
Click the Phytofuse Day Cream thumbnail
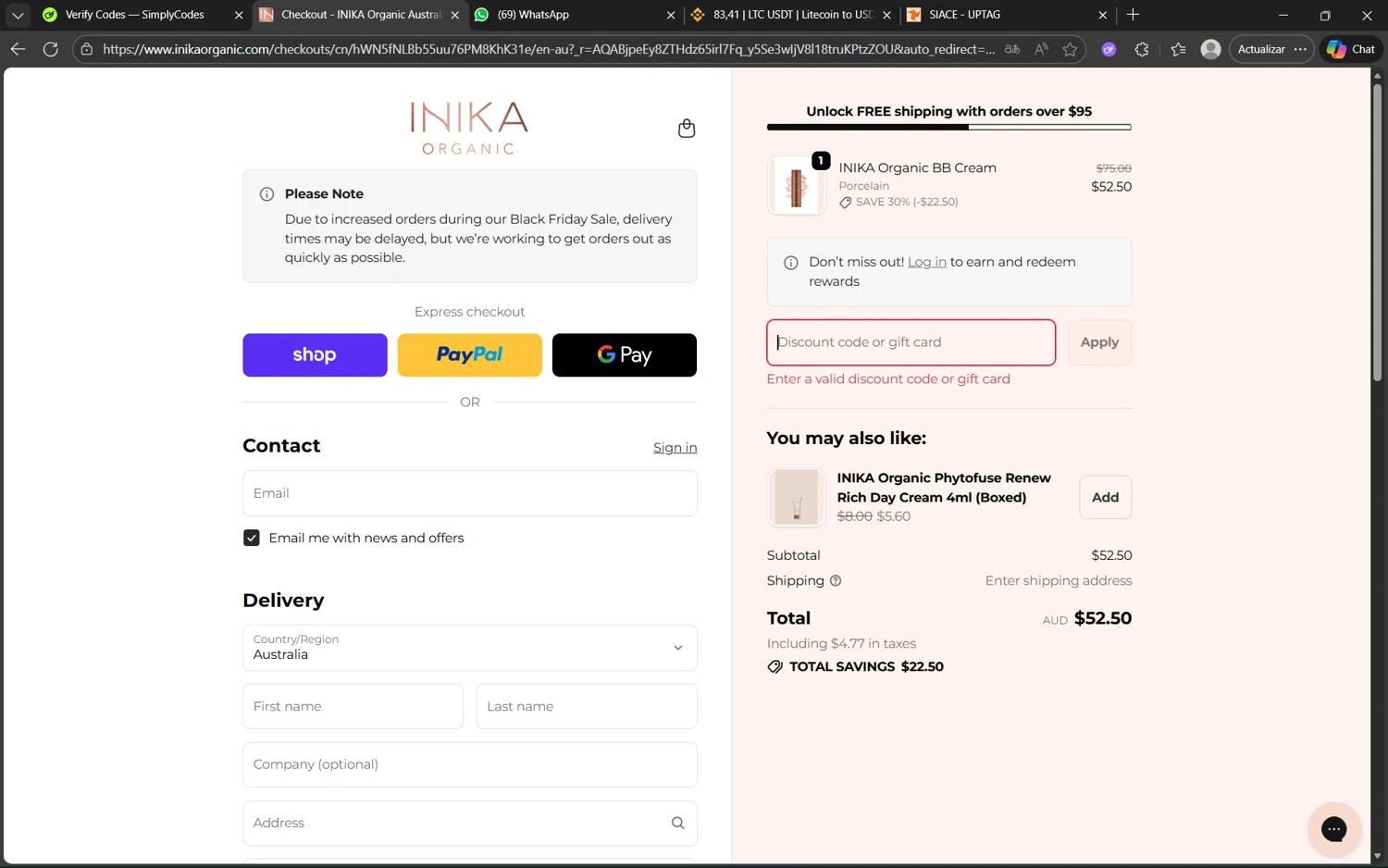(796, 498)
